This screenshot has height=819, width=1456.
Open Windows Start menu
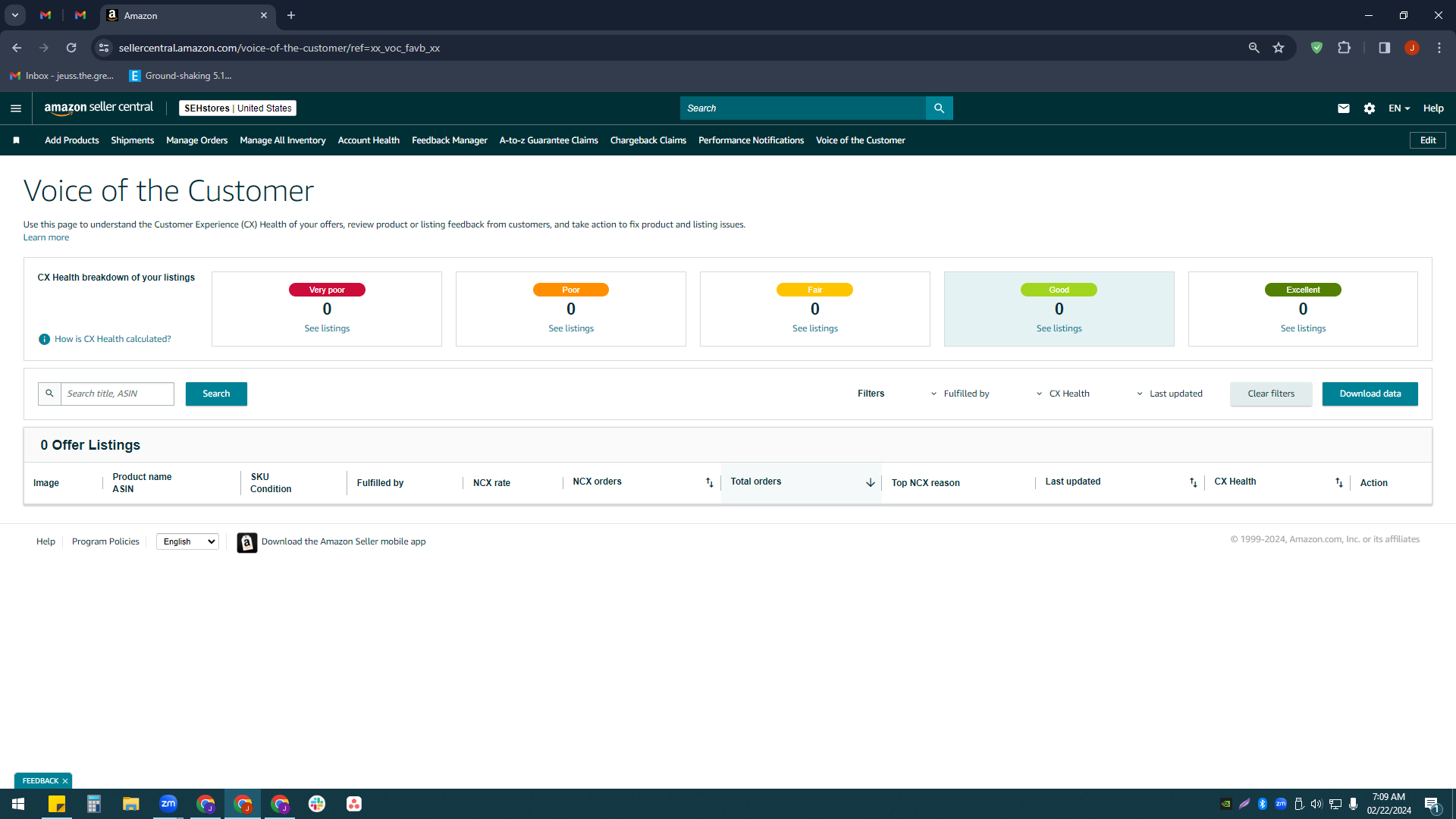click(18, 804)
